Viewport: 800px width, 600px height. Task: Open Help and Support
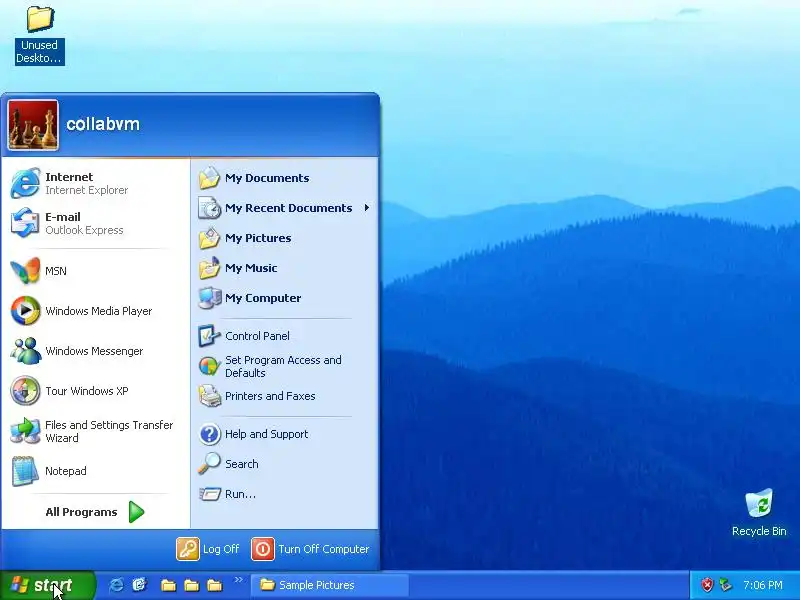click(285, 434)
